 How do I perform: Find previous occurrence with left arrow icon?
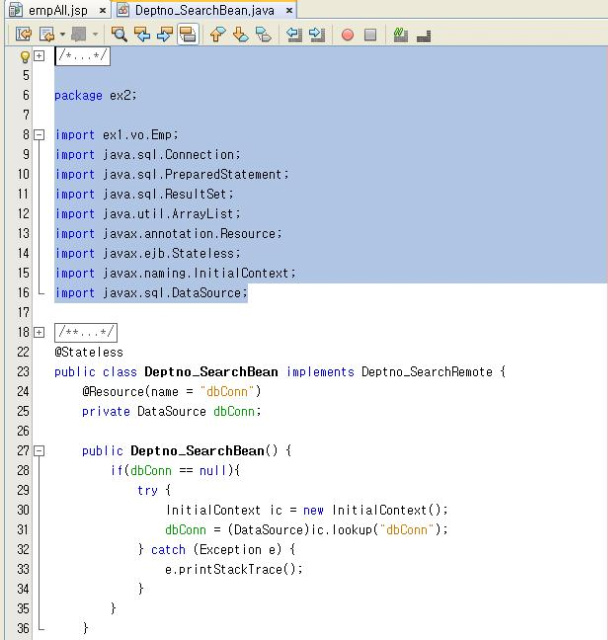142,35
